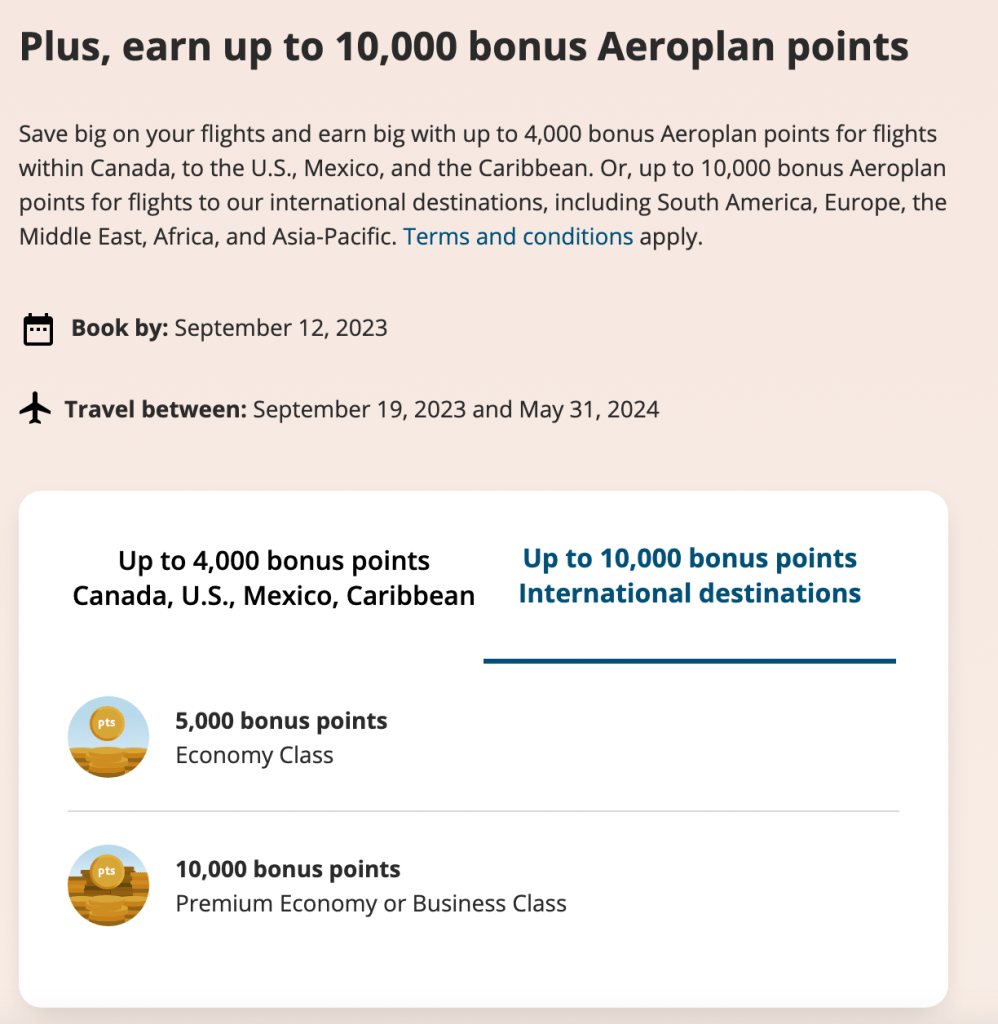
Task: Switch to the Canada, U.S., Mexico, Caribbean tab
Action: click(x=274, y=578)
